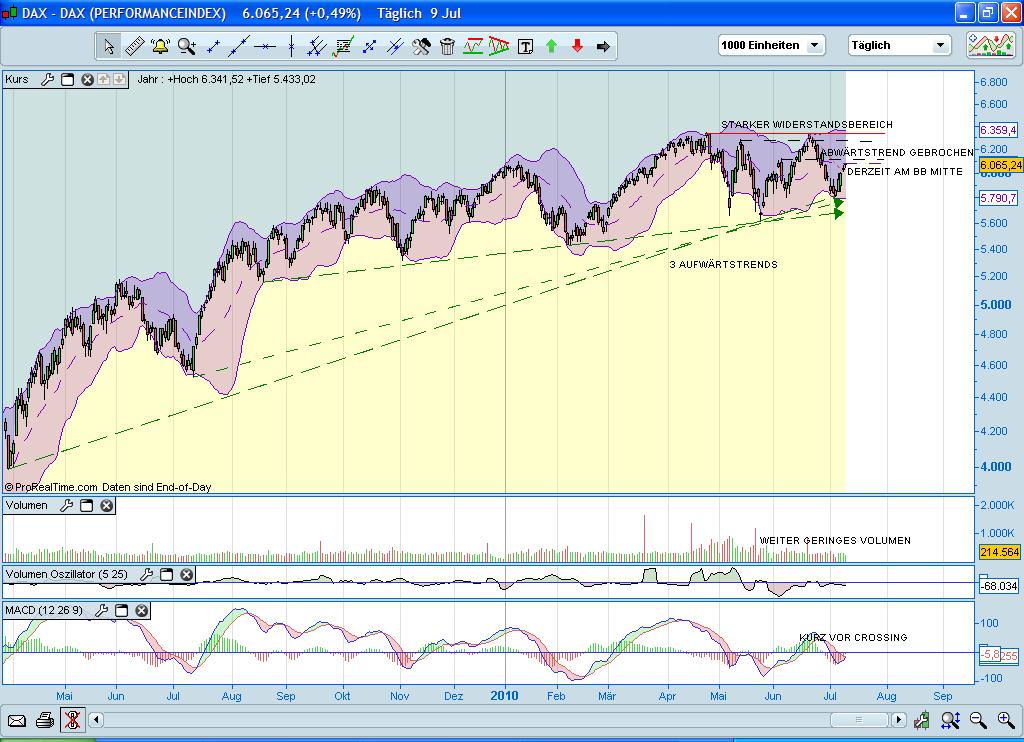Select the arrow cursor tool
Viewport: 1024px width, 742px height.
(109, 46)
